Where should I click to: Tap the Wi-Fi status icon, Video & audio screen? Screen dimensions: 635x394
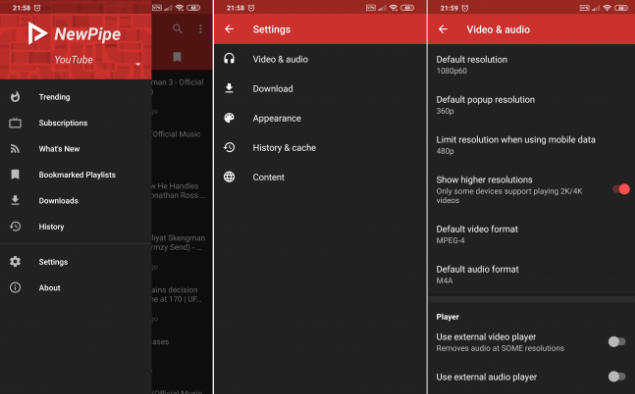coord(607,8)
